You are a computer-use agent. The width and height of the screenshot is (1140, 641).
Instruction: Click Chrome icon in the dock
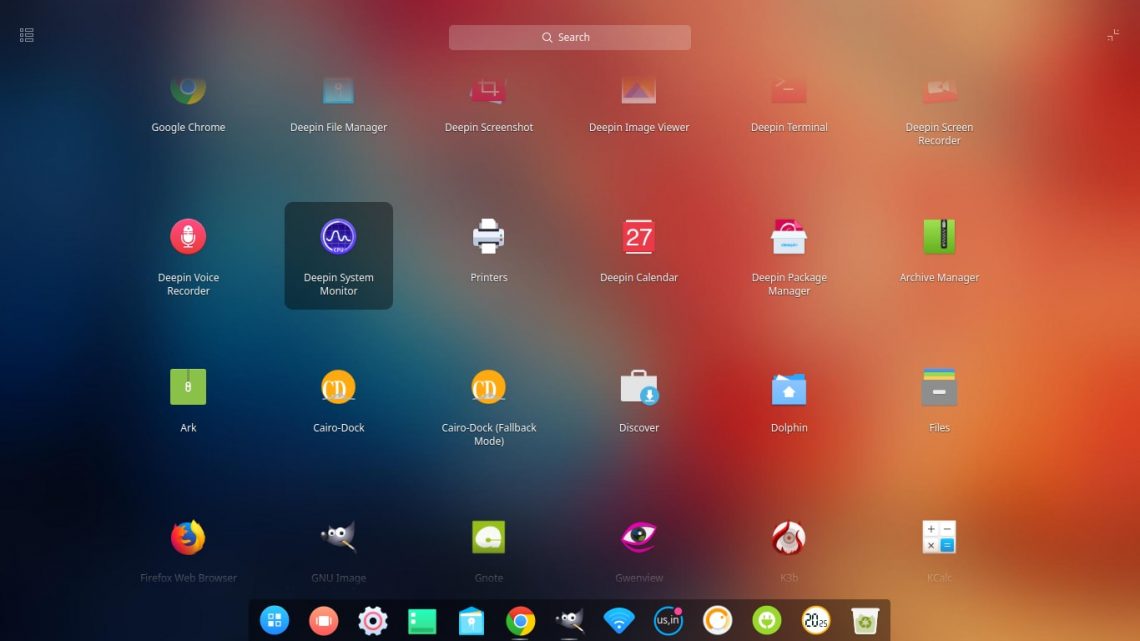pos(521,621)
